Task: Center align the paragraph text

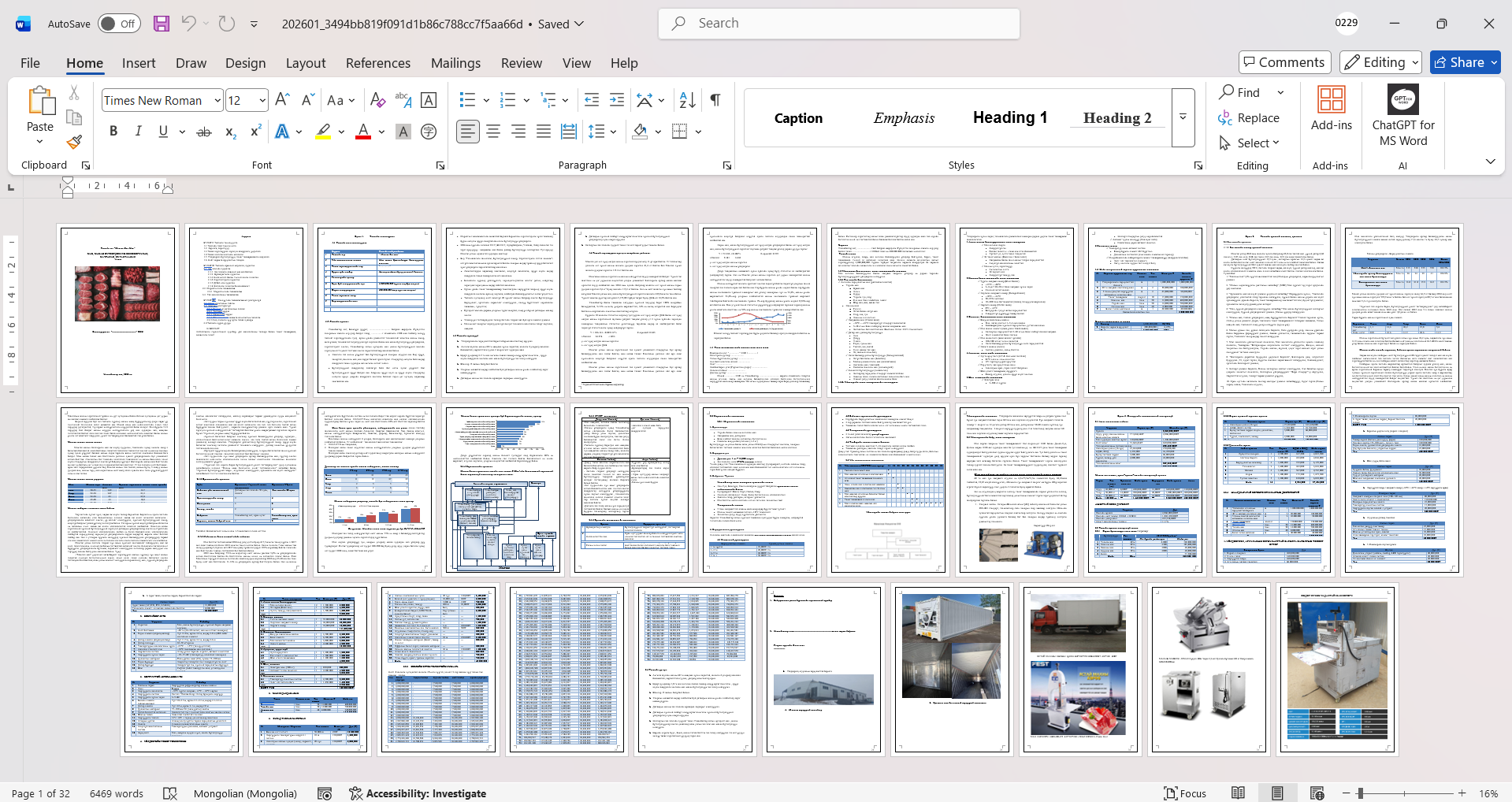Action: [x=493, y=132]
